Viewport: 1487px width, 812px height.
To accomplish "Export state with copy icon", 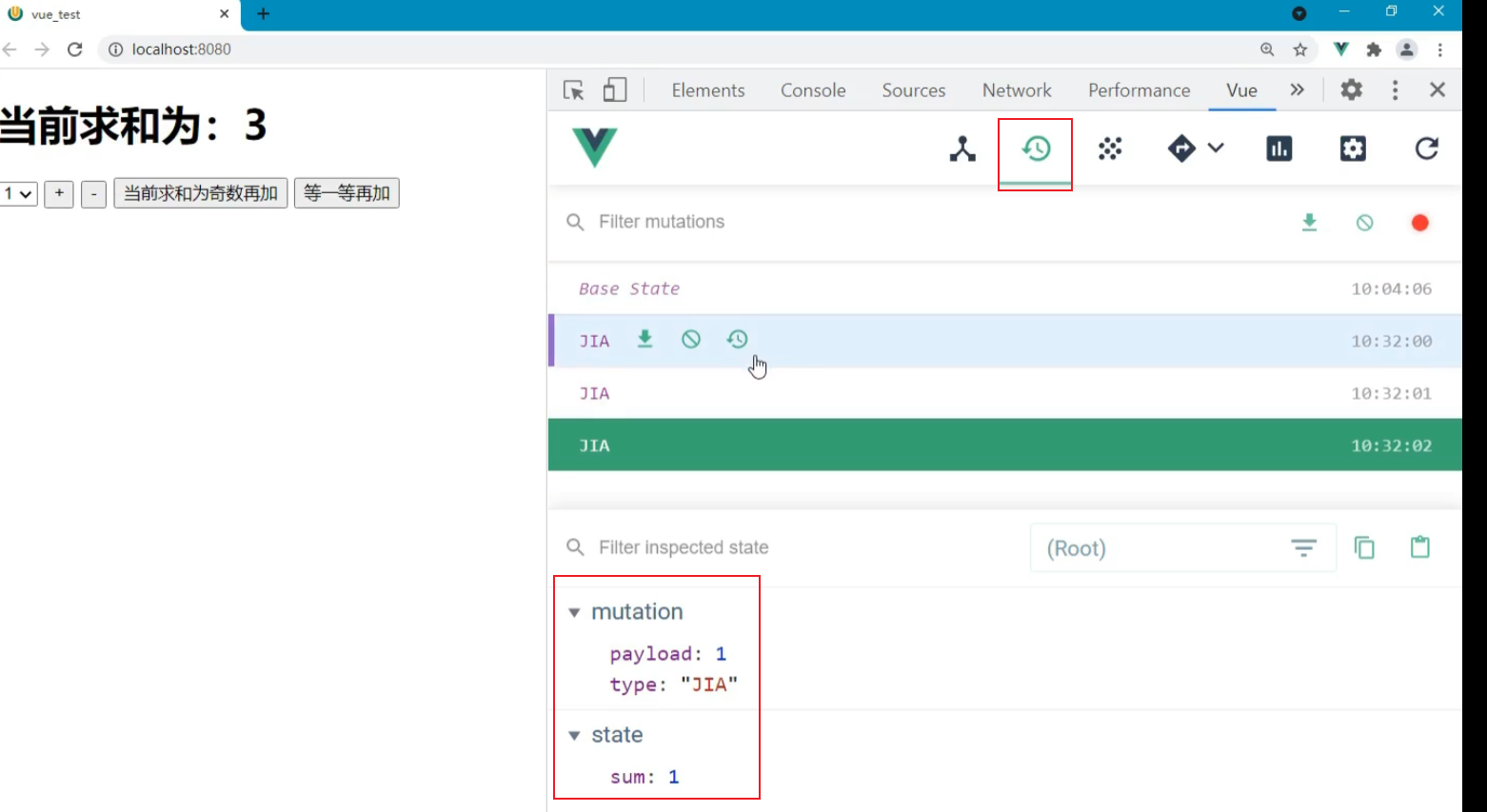I will (x=1364, y=547).
